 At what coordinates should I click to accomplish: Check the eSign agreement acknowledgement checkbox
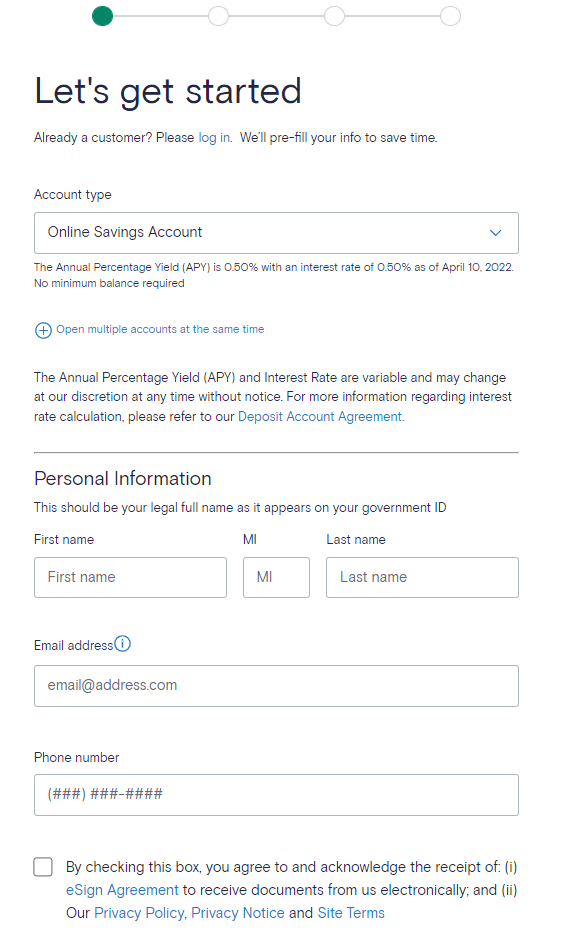pyautogui.click(x=43, y=867)
